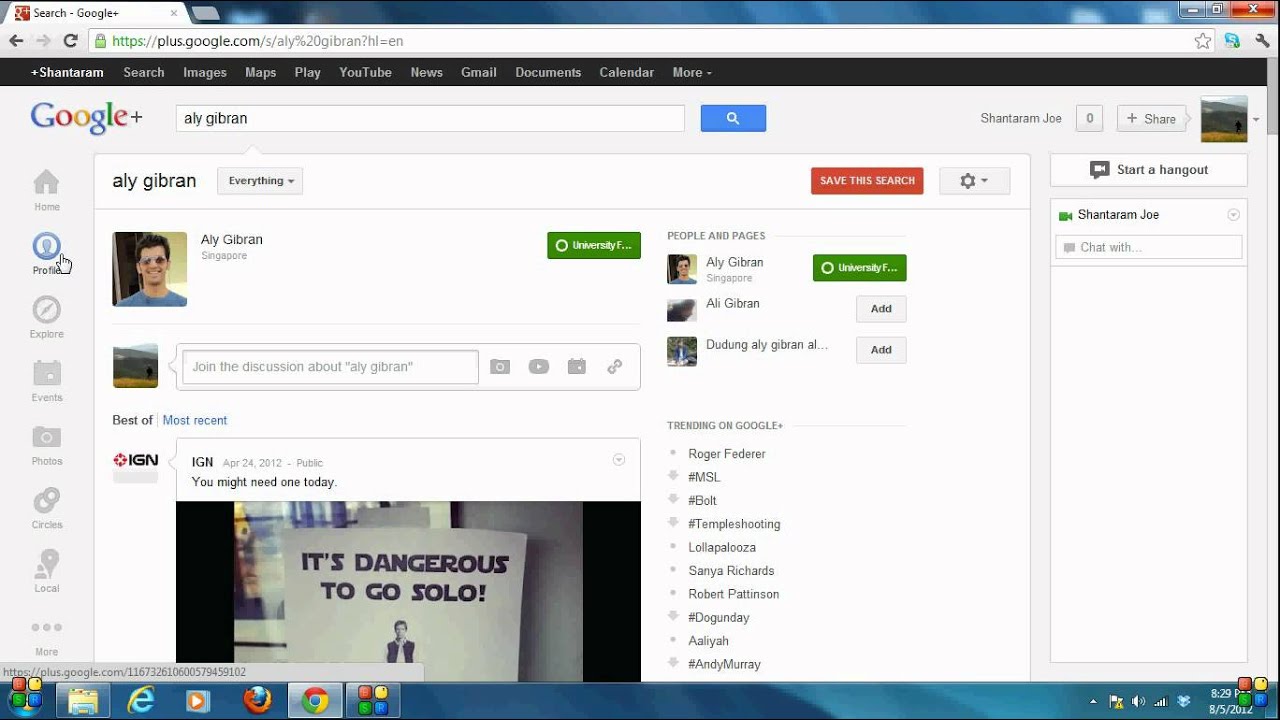
Task: Click the Share button
Action: [1151, 119]
